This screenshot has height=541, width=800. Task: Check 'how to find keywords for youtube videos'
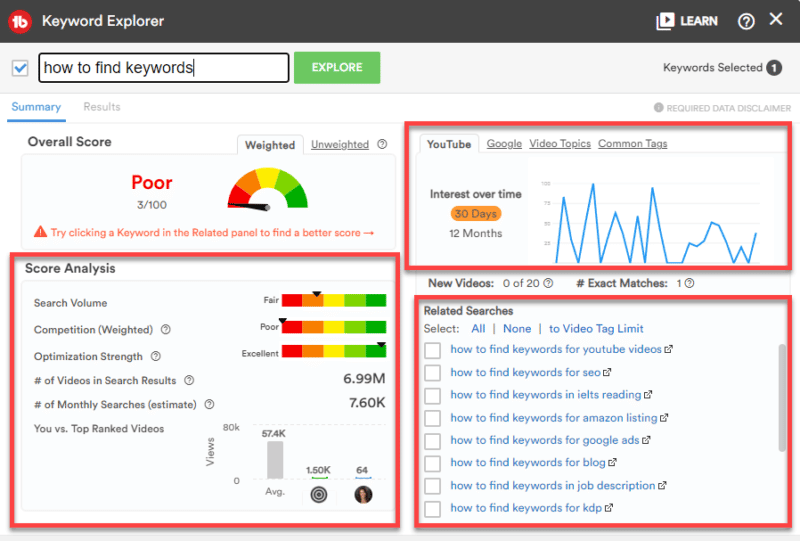point(433,350)
